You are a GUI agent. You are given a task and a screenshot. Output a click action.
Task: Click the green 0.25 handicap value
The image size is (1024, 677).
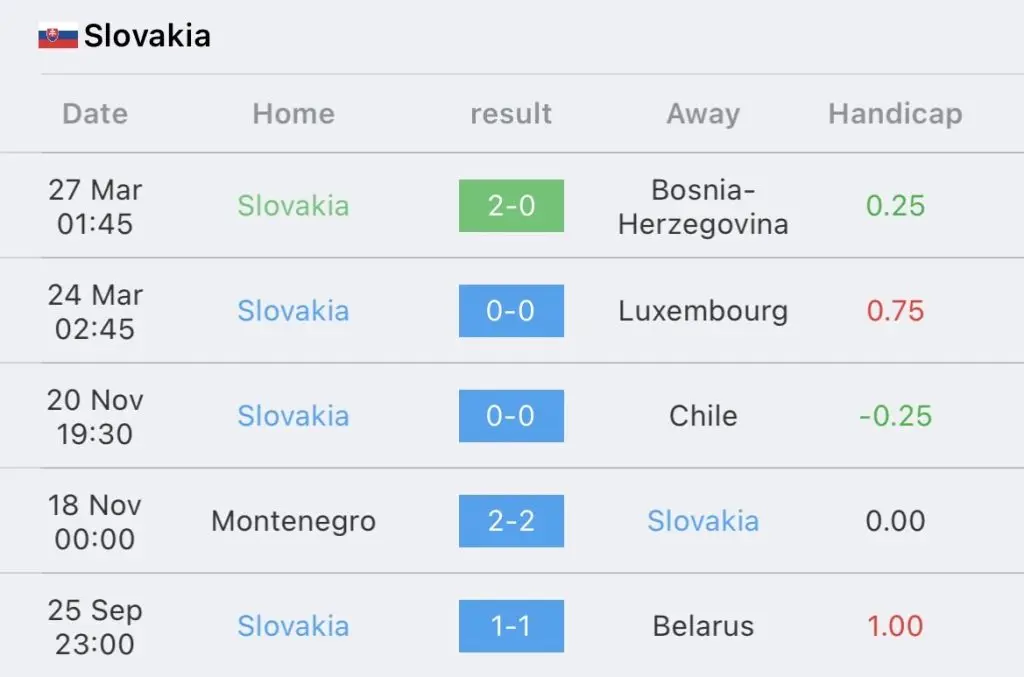[895, 206]
